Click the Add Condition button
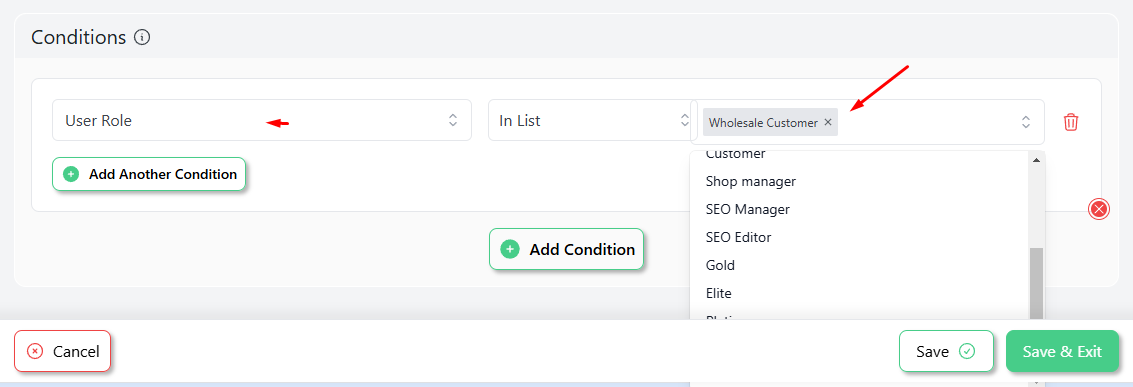 click(x=566, y=249)
